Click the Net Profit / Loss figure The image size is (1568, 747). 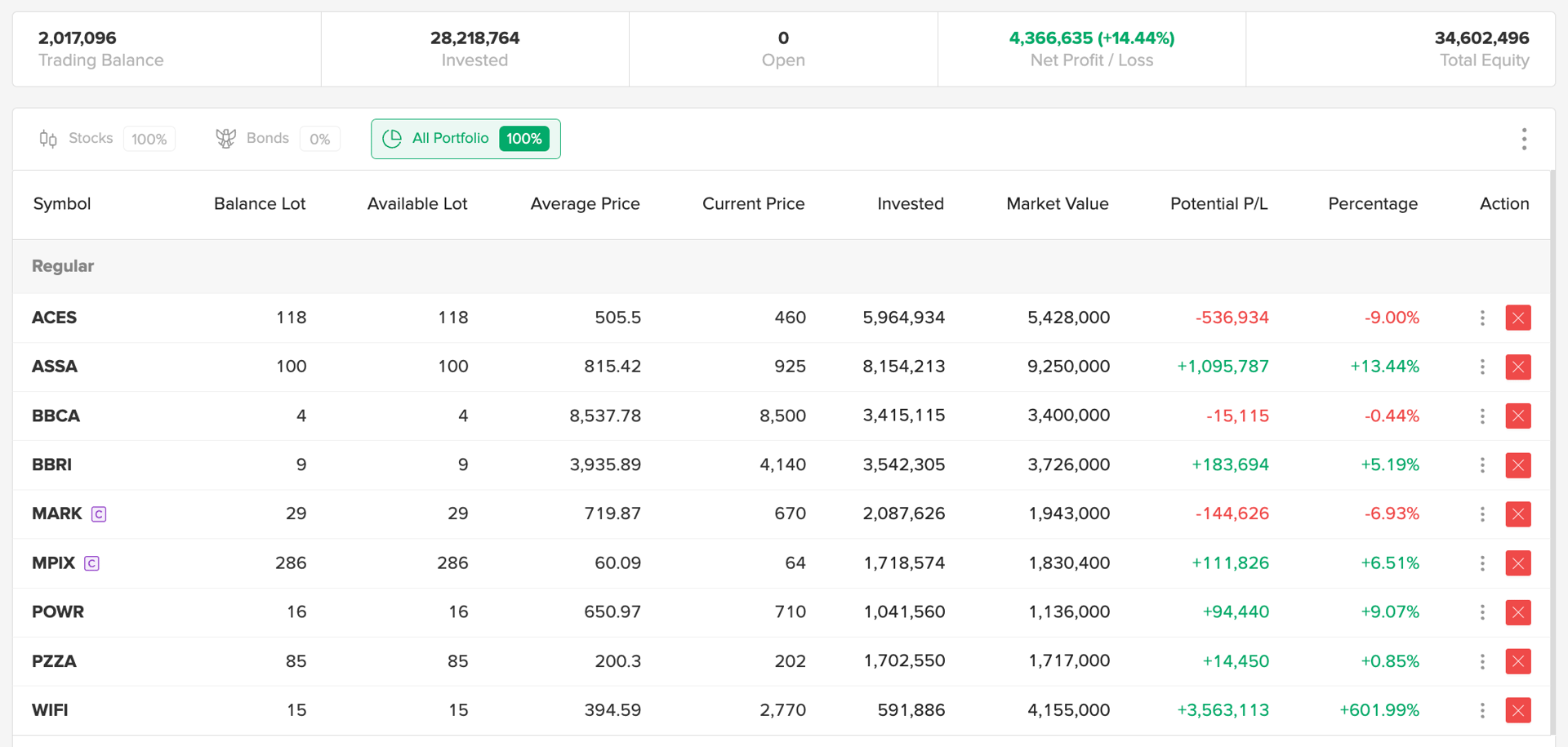1092,38
